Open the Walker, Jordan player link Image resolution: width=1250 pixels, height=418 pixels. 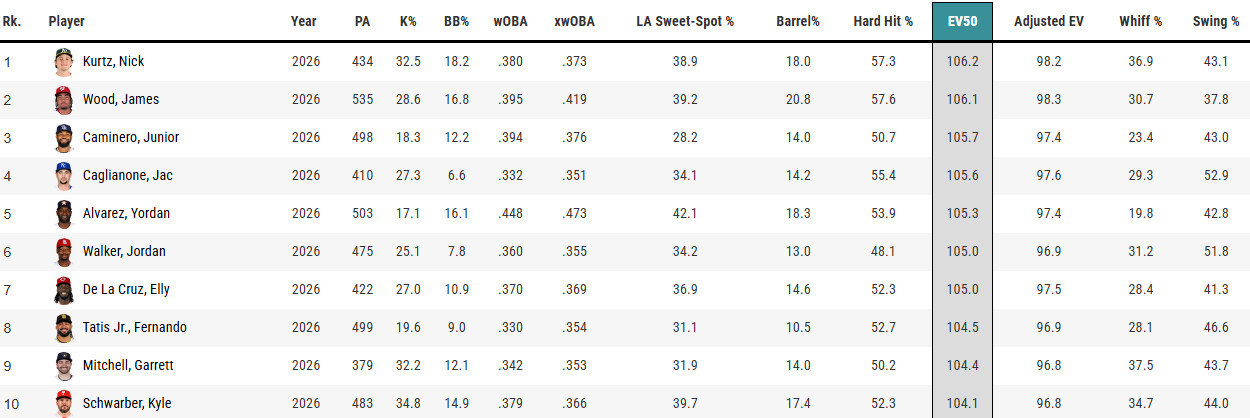tap(125, 252)
